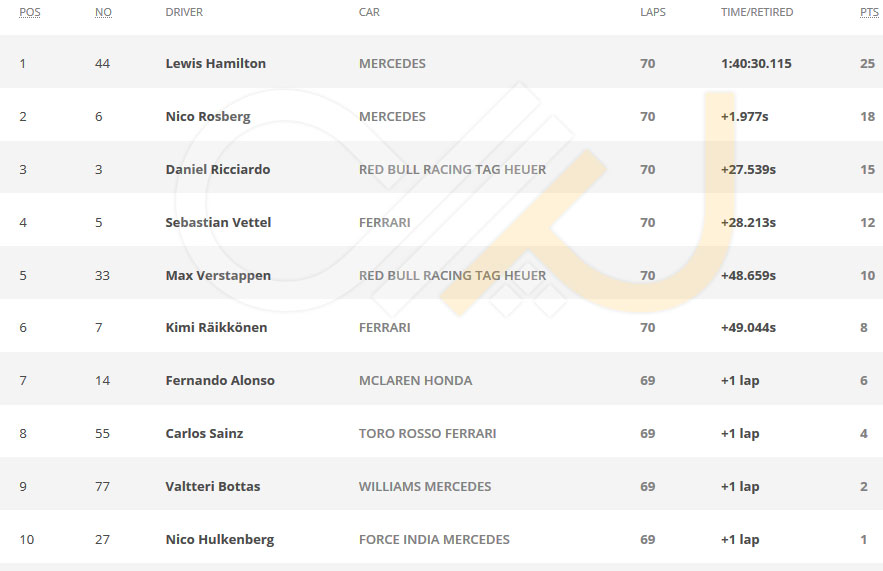Image resolution: width=883 pixels, height=571 pixels.
Task: Click Kimi Räikkönen's name
Action: coord(216,328)
